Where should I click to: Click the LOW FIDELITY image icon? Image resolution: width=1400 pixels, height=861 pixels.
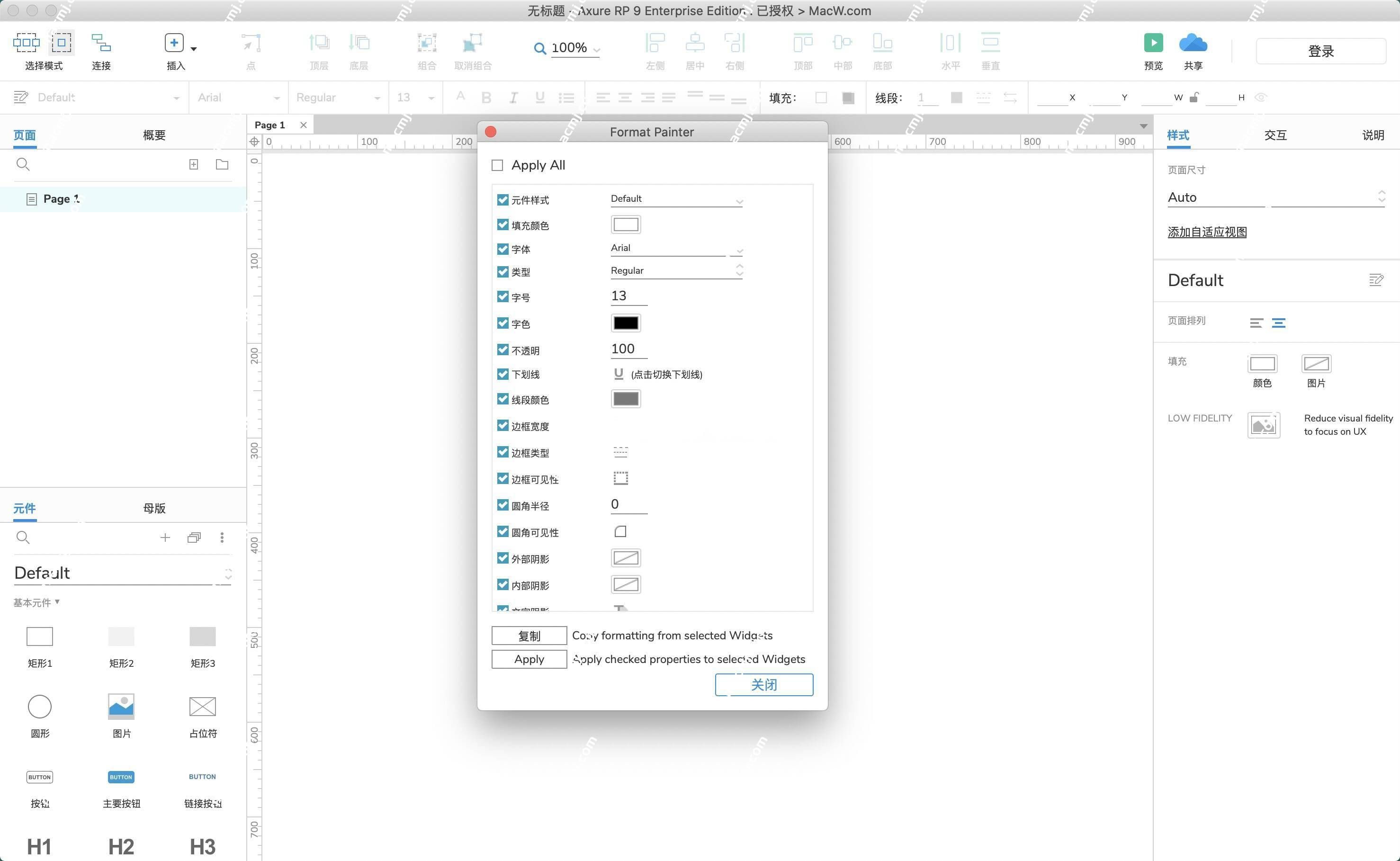[1263, 425]
